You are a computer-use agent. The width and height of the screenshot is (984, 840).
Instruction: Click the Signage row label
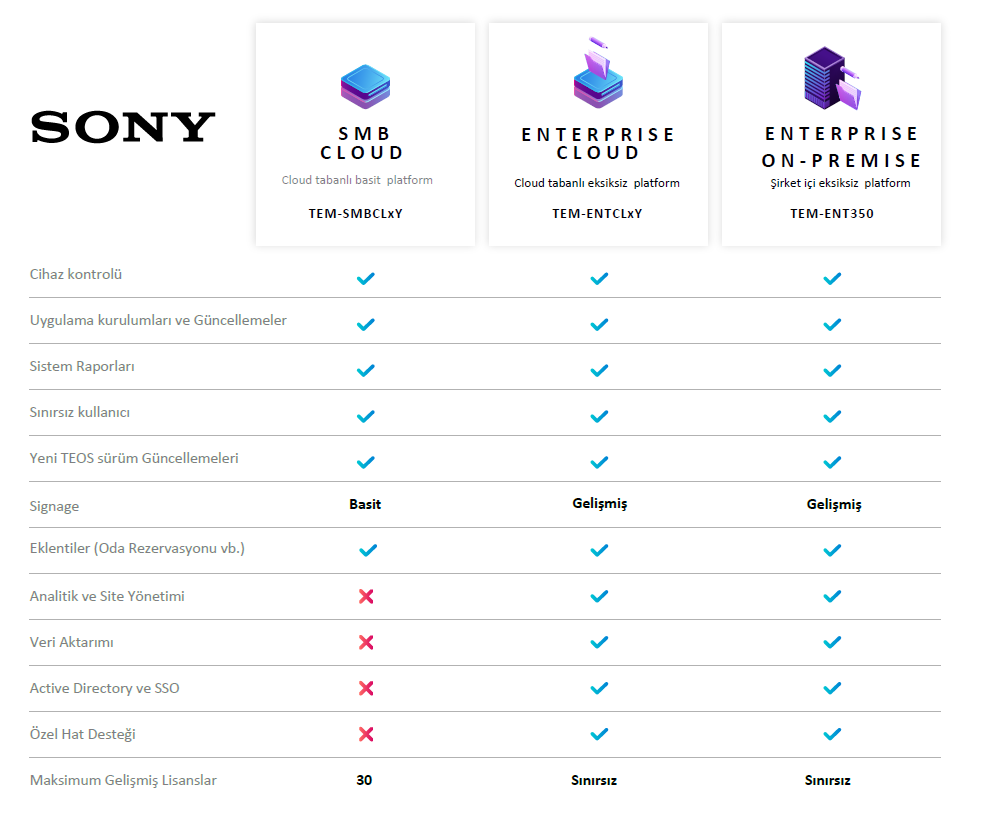(55, 506)
